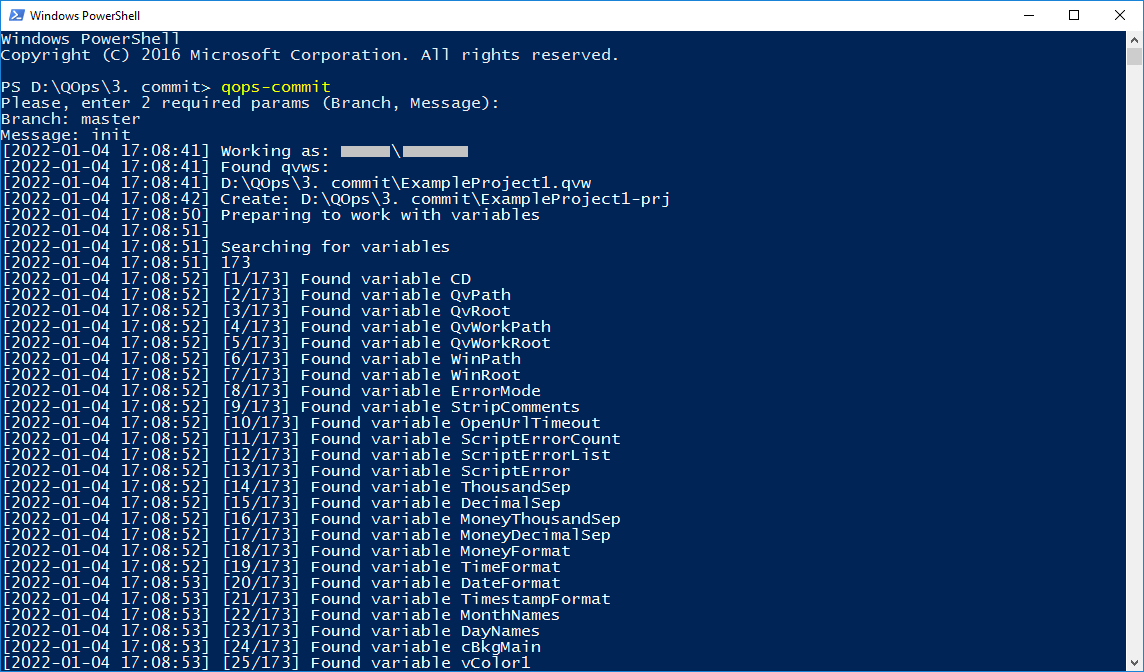Viewport: 1144px width, 672px height.
Task: Click the 'Please, enter 2 required params' line
Action: click(250, 103)
